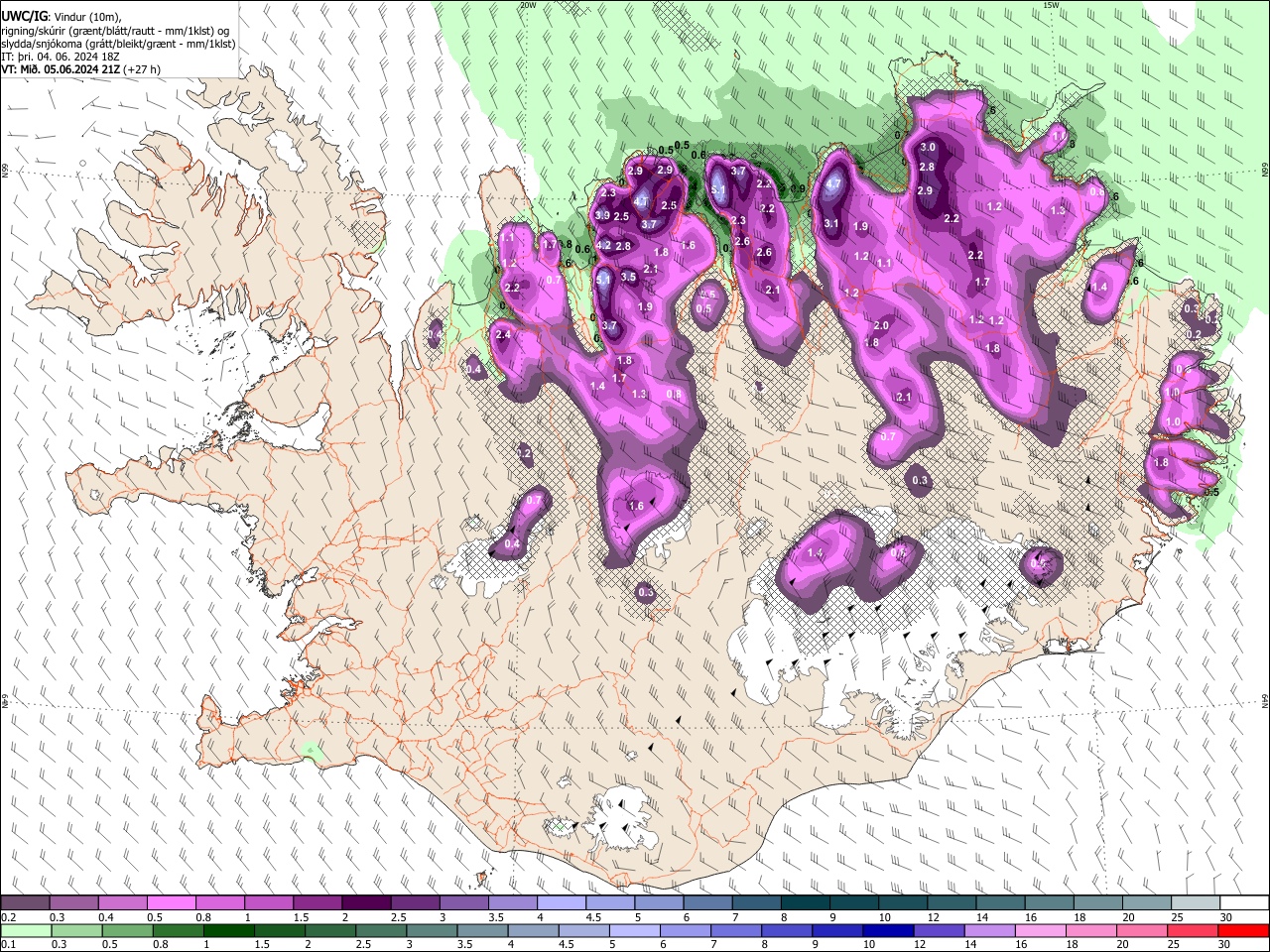Click the 'UWC/IG: Vindur (10m),' title line
This screenshot has height=952, width=1270.
tap(62, 16)
